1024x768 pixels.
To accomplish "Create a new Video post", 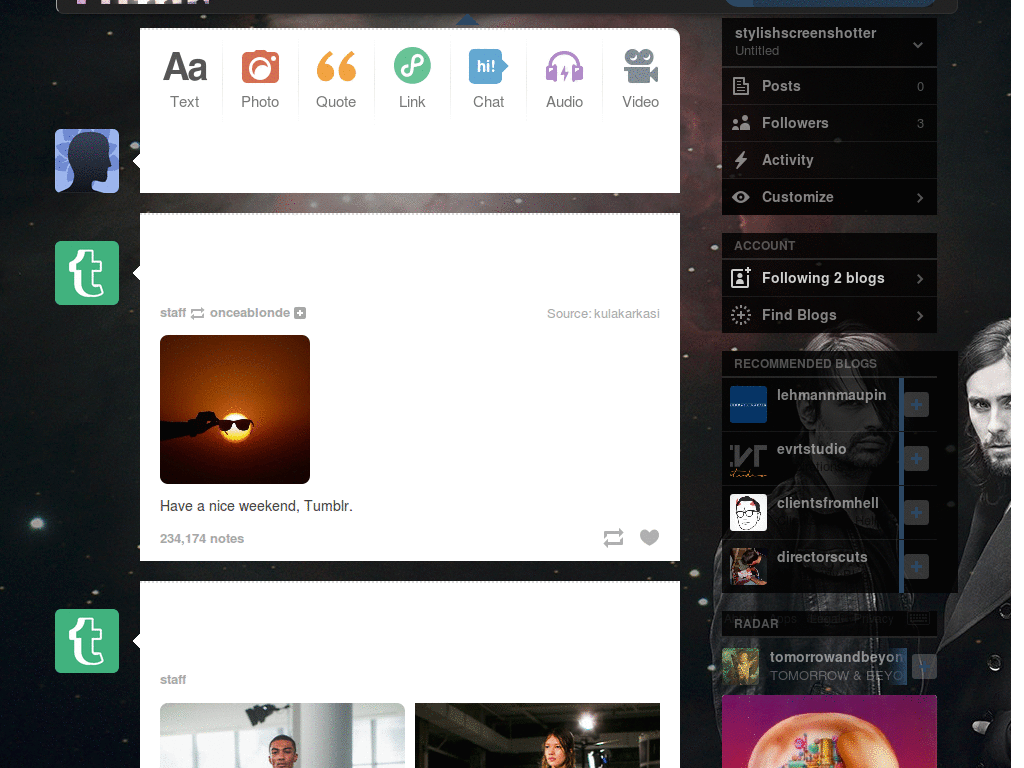I will [640, 79].
